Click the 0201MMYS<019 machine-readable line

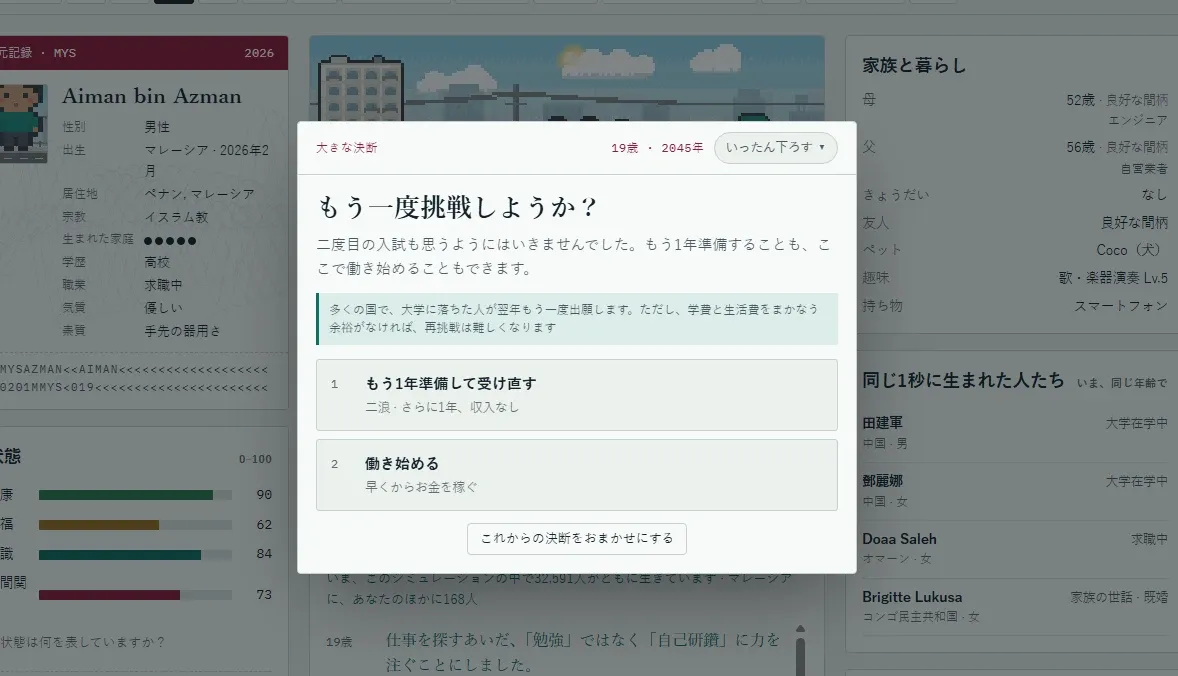tap(134, 388)
